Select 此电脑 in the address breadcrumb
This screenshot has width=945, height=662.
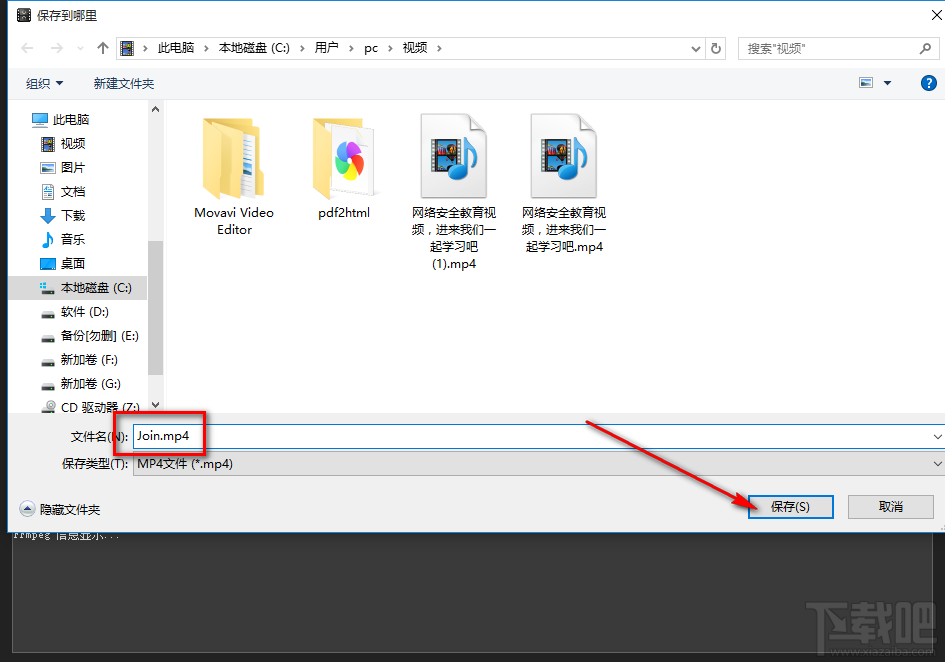tap(176, 48)
